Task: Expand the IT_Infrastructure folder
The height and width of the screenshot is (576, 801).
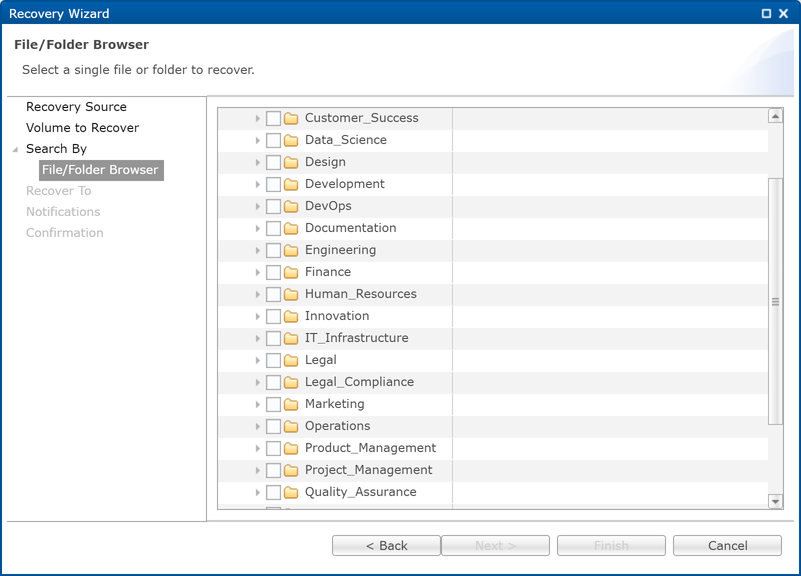Action: tap(257, 338)
